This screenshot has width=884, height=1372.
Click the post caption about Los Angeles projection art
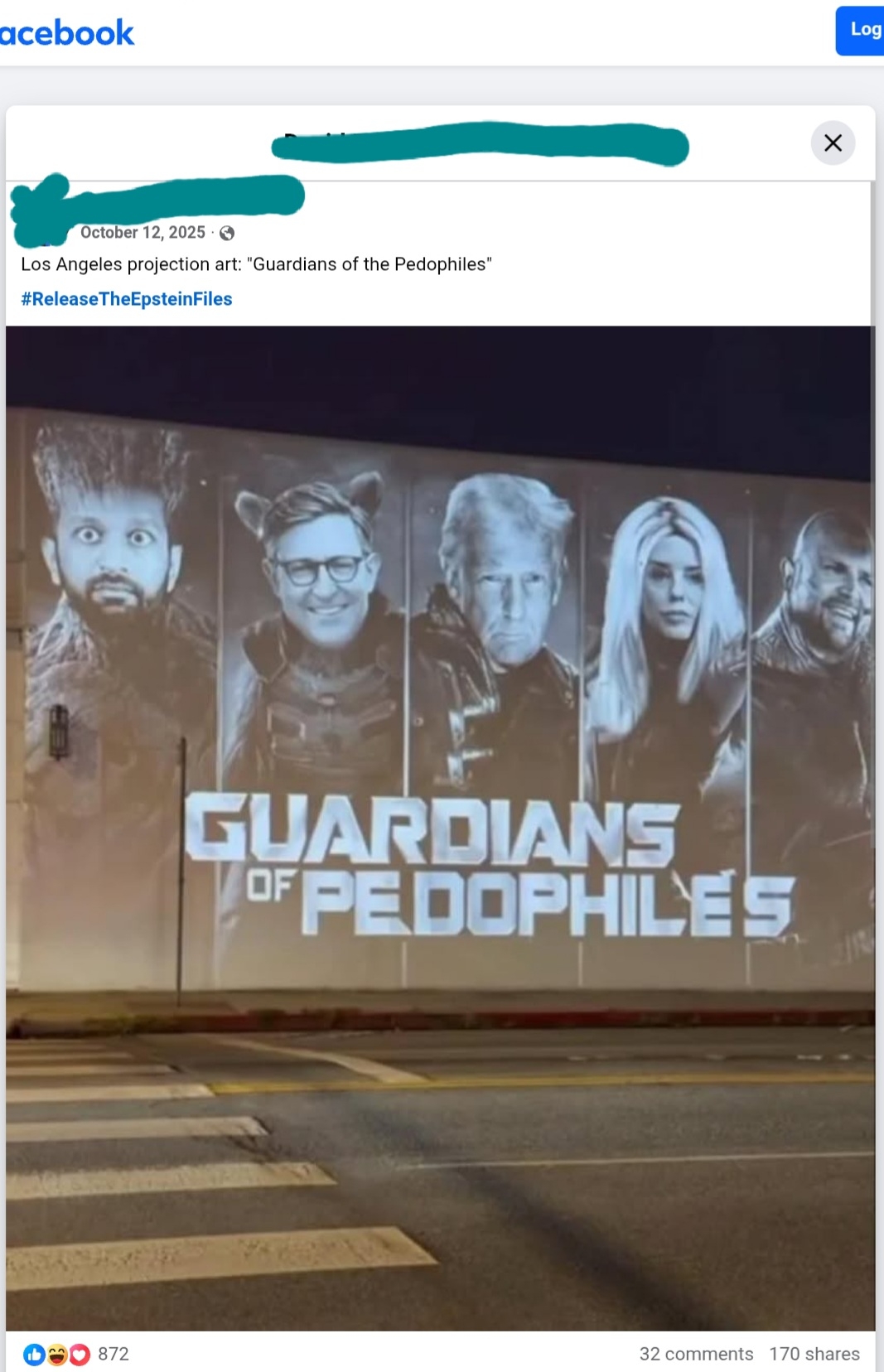point(257,264)
